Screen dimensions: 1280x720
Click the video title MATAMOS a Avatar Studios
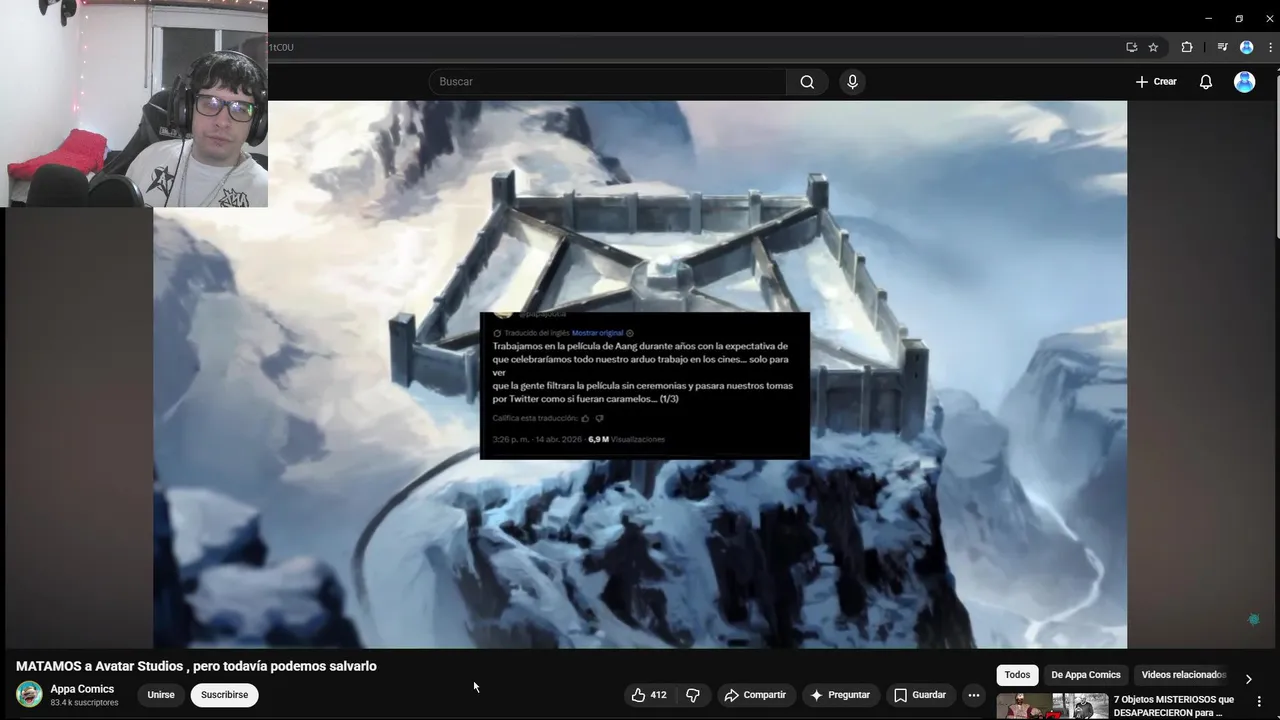pos(196,666)
